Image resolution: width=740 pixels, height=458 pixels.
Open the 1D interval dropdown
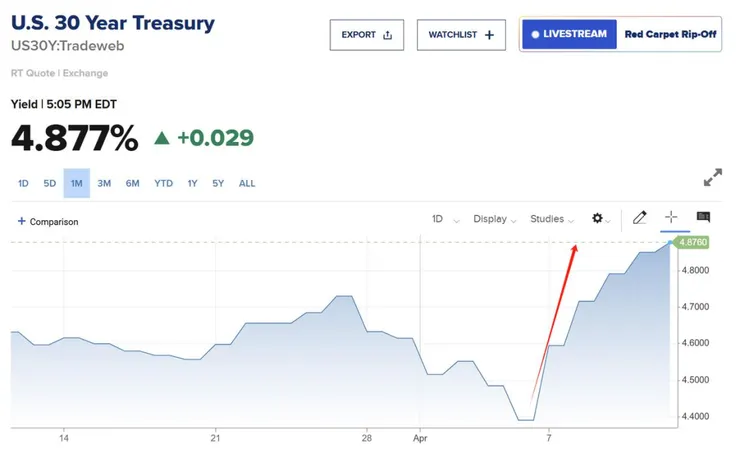445,219
